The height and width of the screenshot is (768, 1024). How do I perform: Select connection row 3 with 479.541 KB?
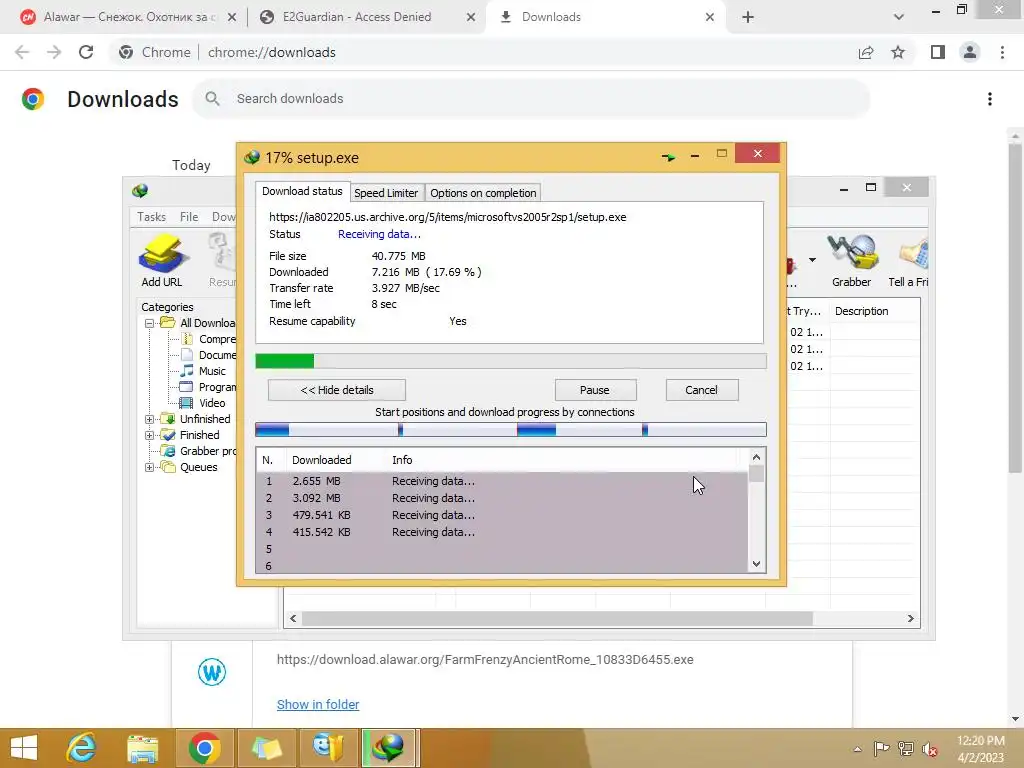502,515
